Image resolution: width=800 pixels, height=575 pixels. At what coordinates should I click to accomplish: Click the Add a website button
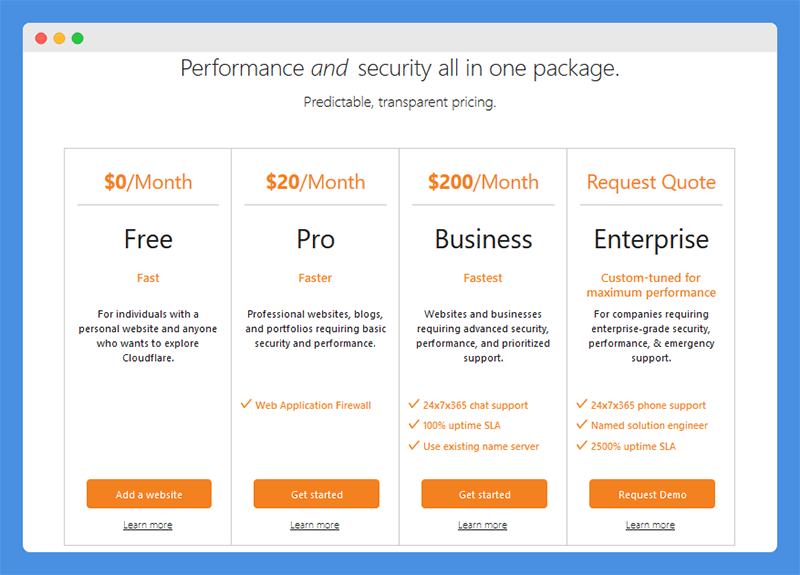pyautogui.click(x=149, y=493)
